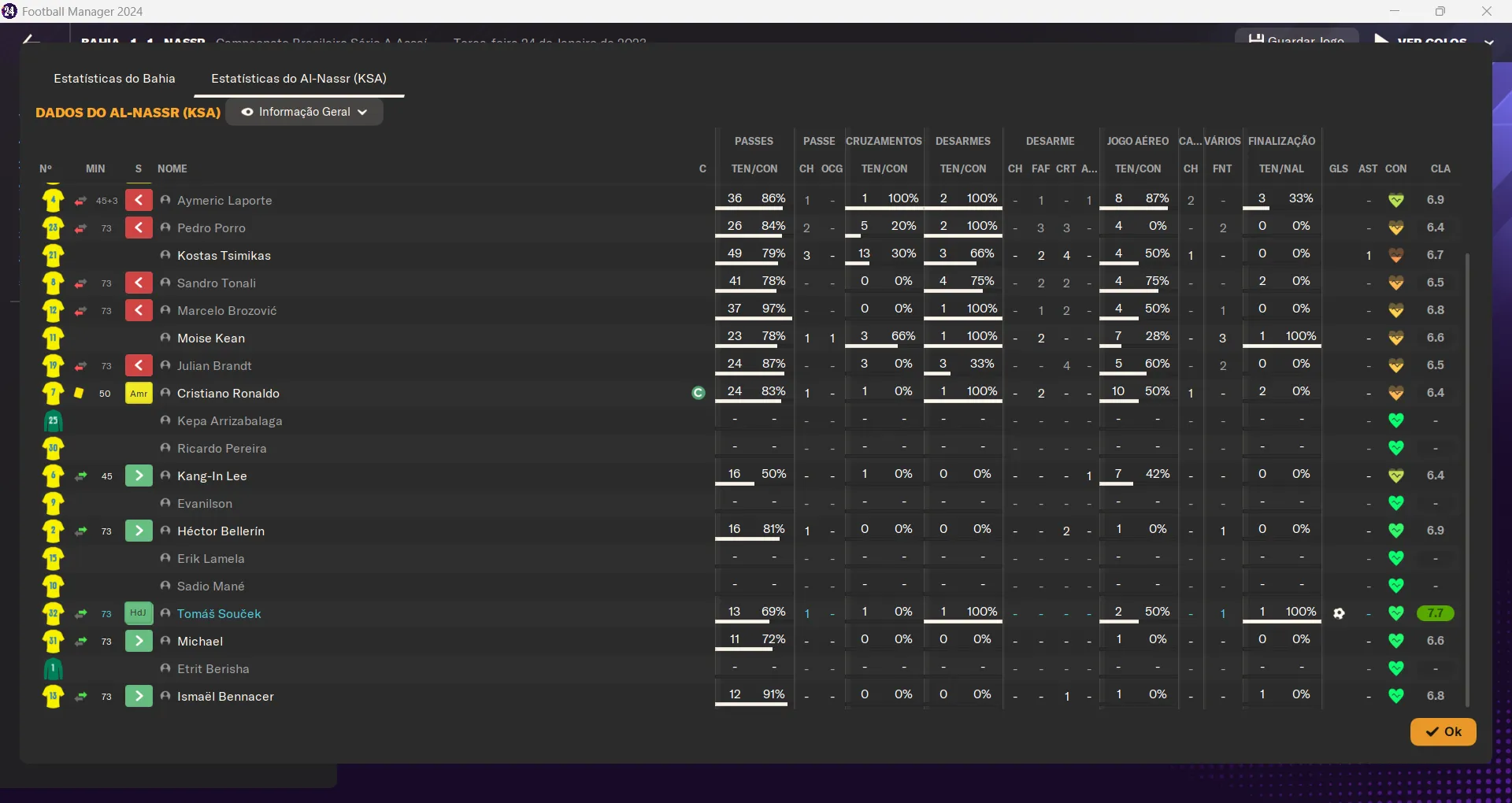Sort by the MIN column header
Viewport: 1512px width, 803px height.
click(x=95, y=168)
